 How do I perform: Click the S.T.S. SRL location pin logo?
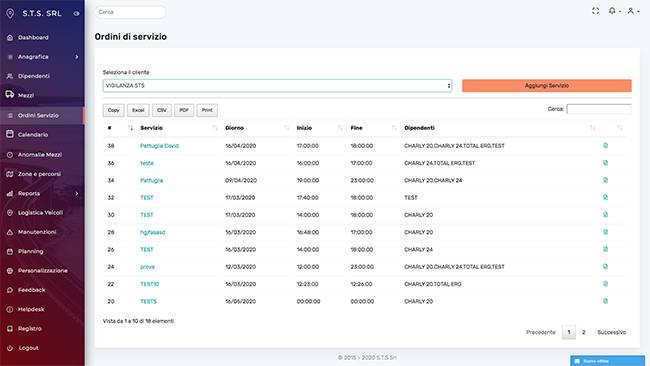pyautogui.click(x=10, y=13)
